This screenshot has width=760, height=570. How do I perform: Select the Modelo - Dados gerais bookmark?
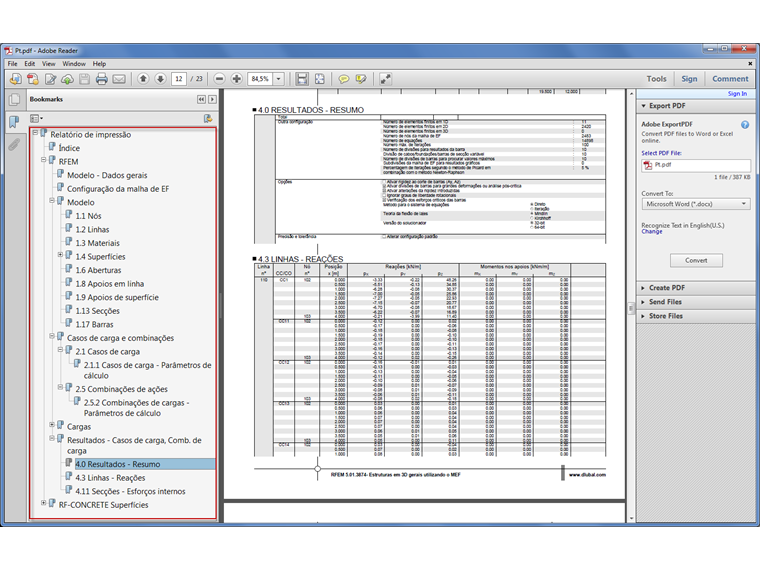[107, 175]
